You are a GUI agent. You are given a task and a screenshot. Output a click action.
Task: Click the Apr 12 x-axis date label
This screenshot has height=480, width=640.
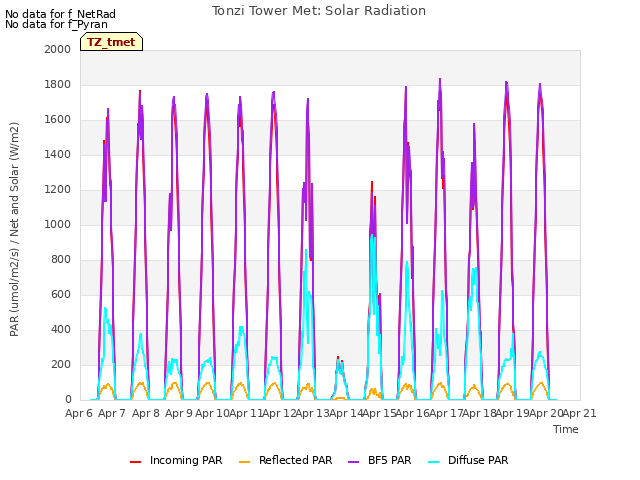(x=279, y=413)
